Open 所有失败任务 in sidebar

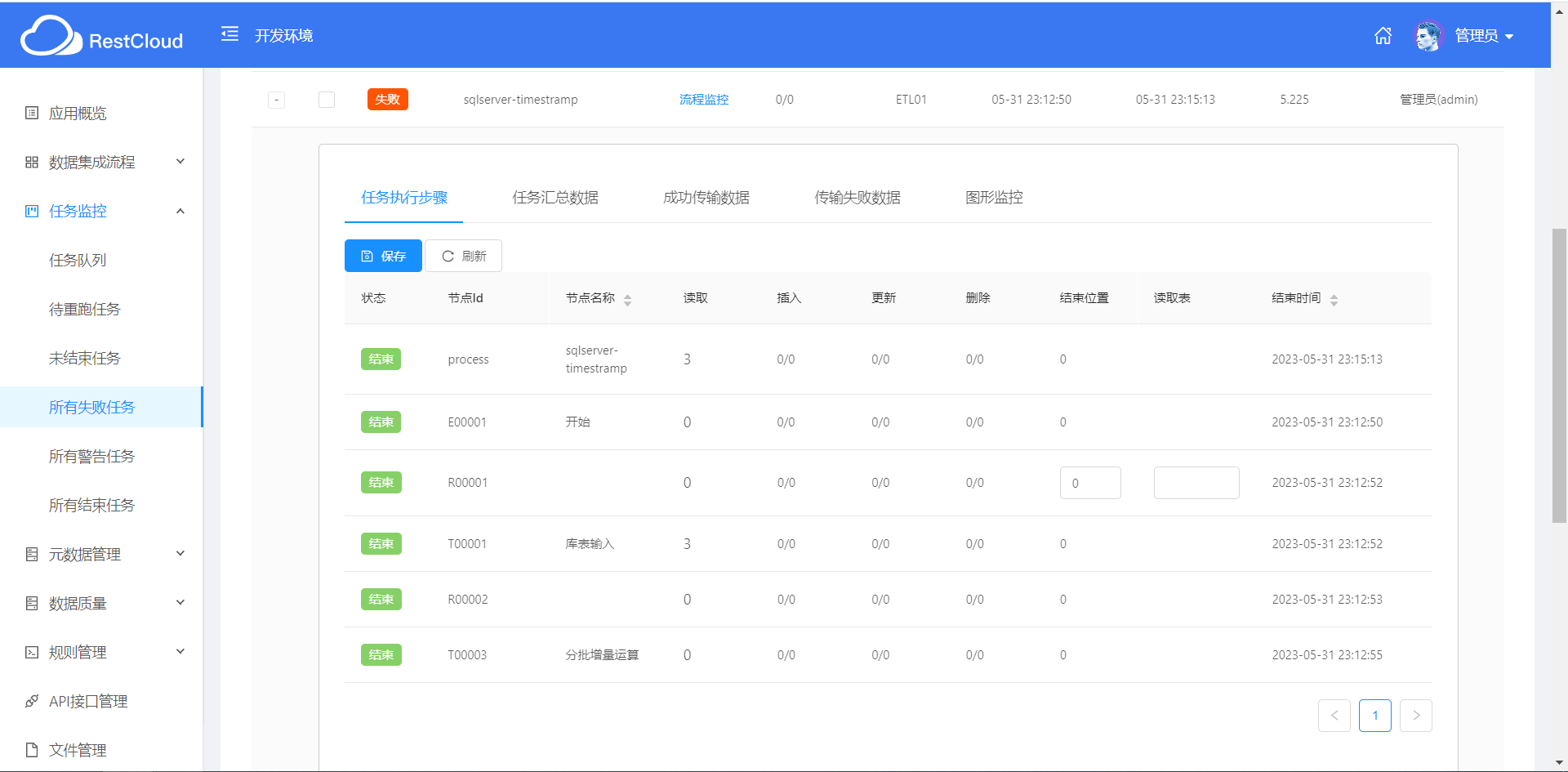click(x=101, y=407)
